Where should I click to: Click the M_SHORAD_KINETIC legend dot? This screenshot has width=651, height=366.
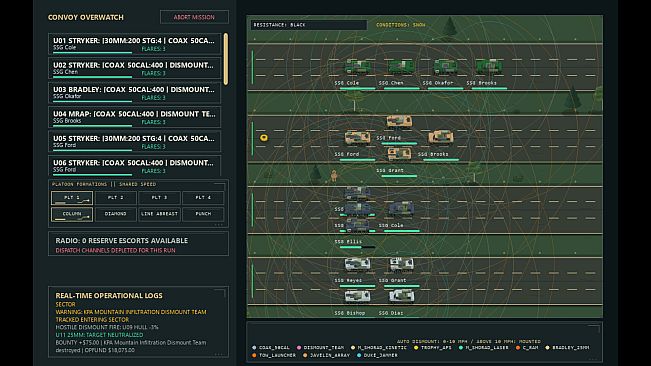pyautogui.click(x=353, y=348)
